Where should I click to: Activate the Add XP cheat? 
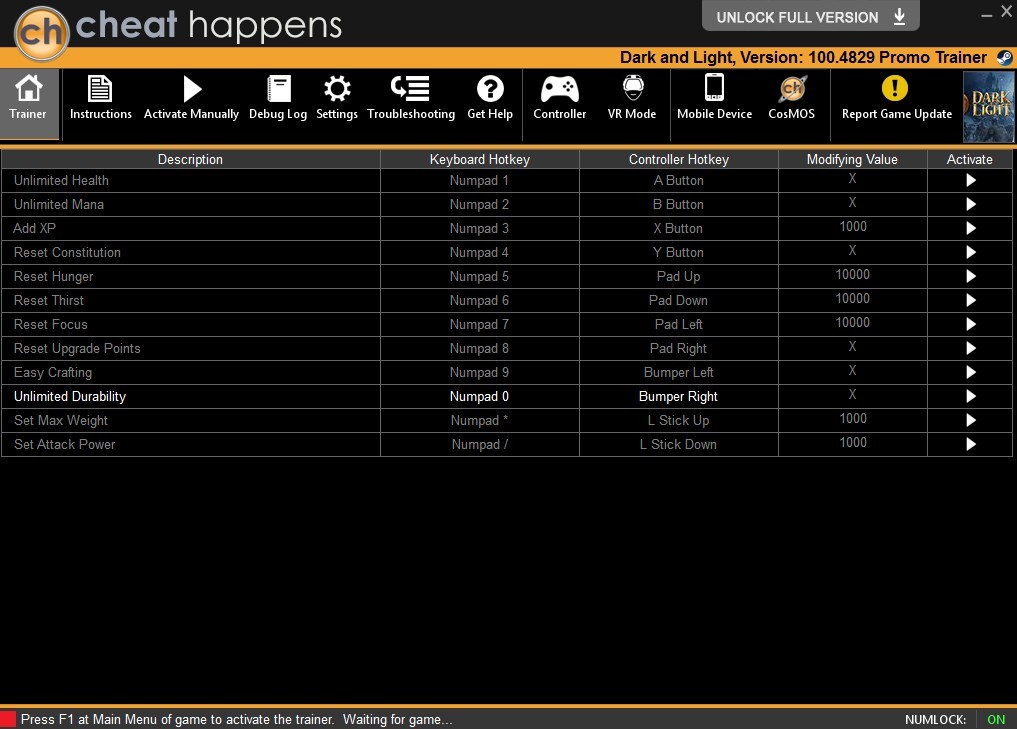(x=970, y=228)
